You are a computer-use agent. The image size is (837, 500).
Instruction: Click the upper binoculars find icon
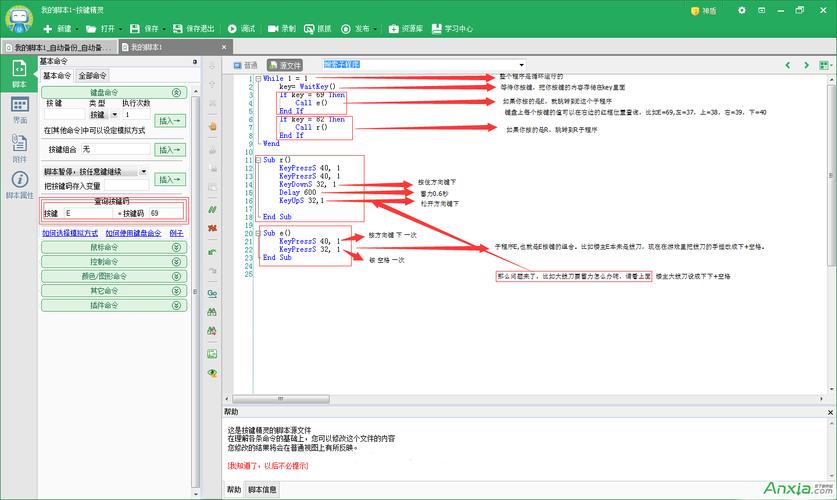pos(212,312)
